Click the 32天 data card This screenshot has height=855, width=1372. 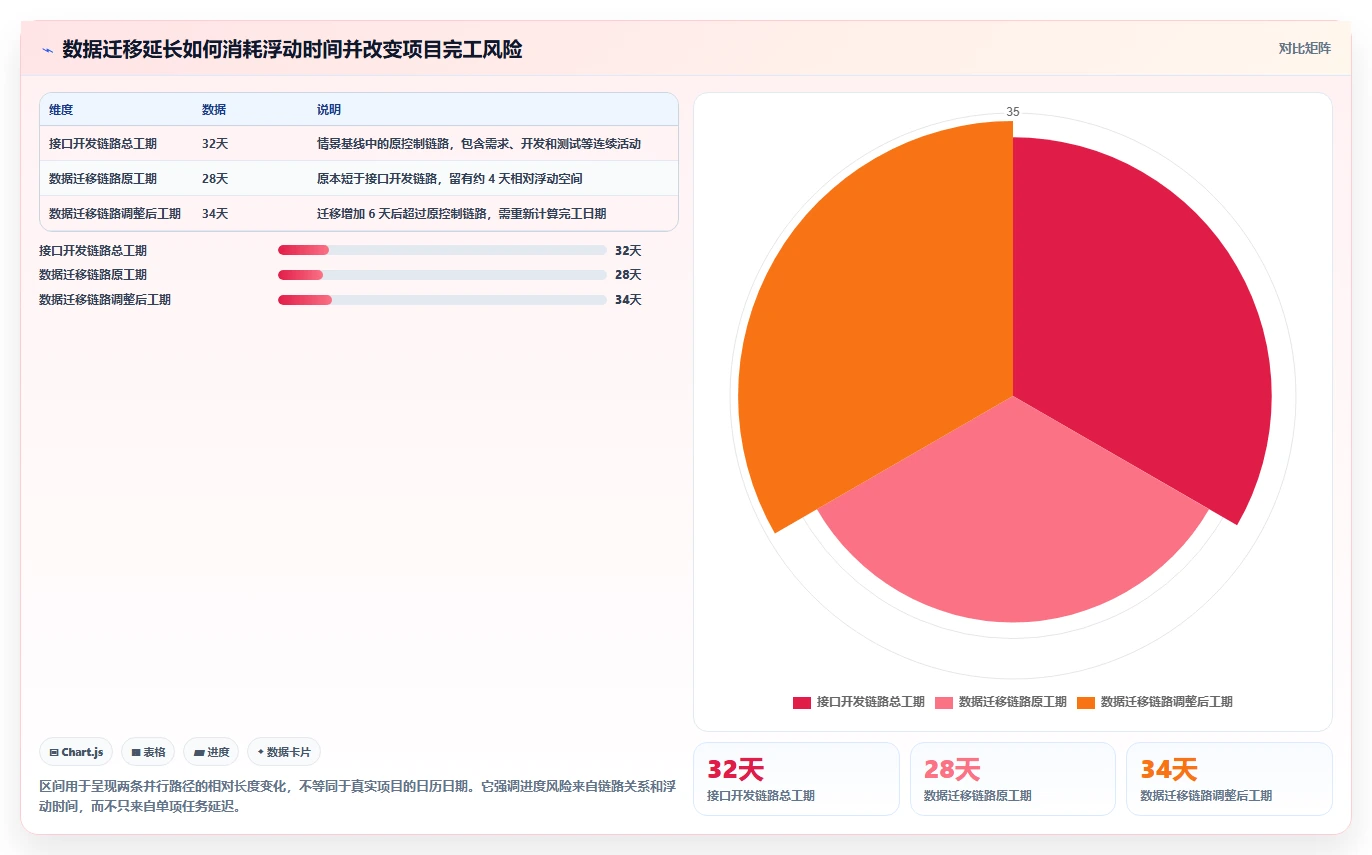coord(796,779)
